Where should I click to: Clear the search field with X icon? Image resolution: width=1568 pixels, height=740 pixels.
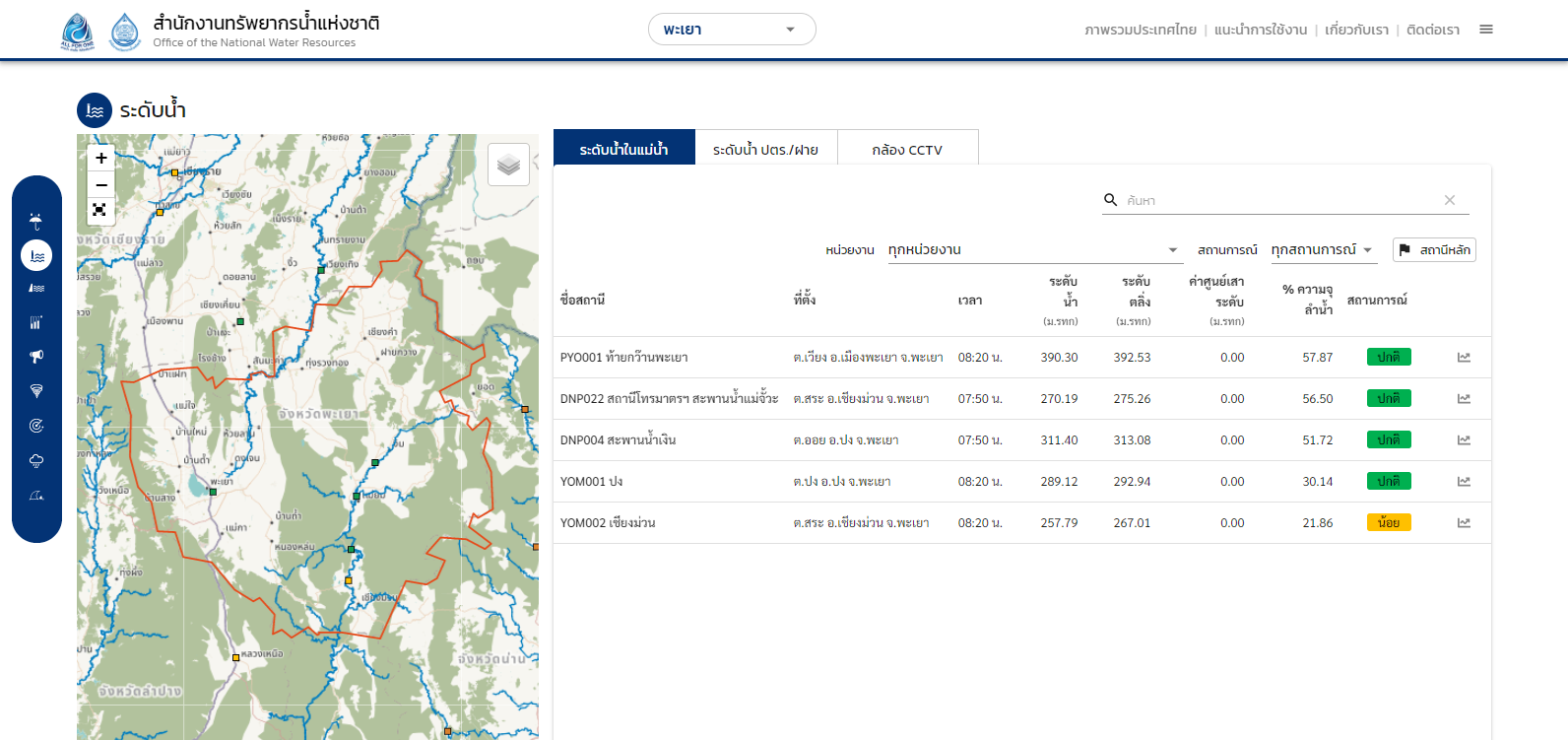point(1450,200)
